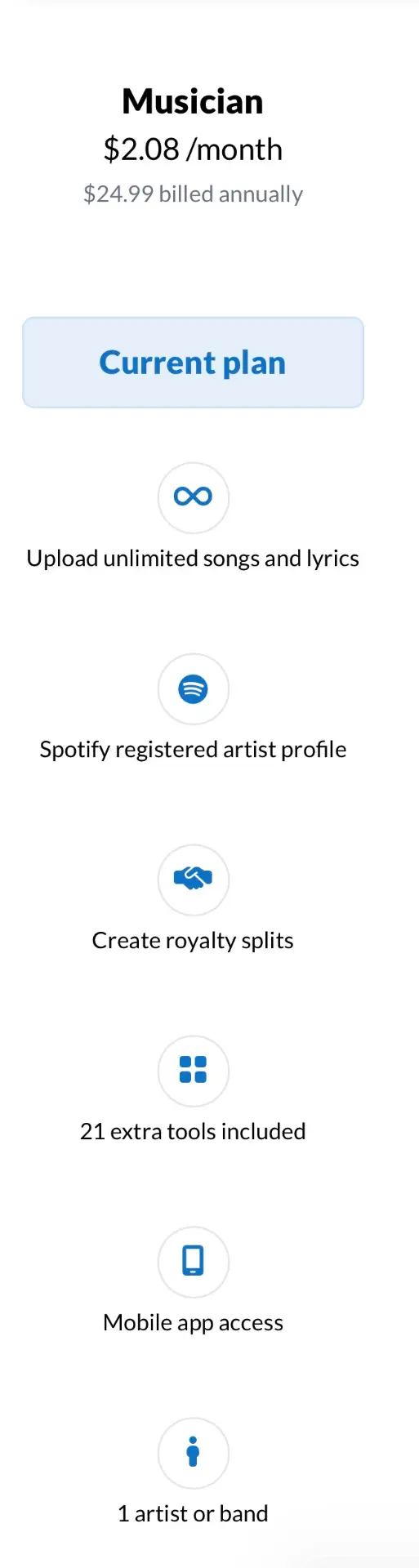
Task: Select the word Musician in title
Action: pyautogui.click(x=193, y=102)
